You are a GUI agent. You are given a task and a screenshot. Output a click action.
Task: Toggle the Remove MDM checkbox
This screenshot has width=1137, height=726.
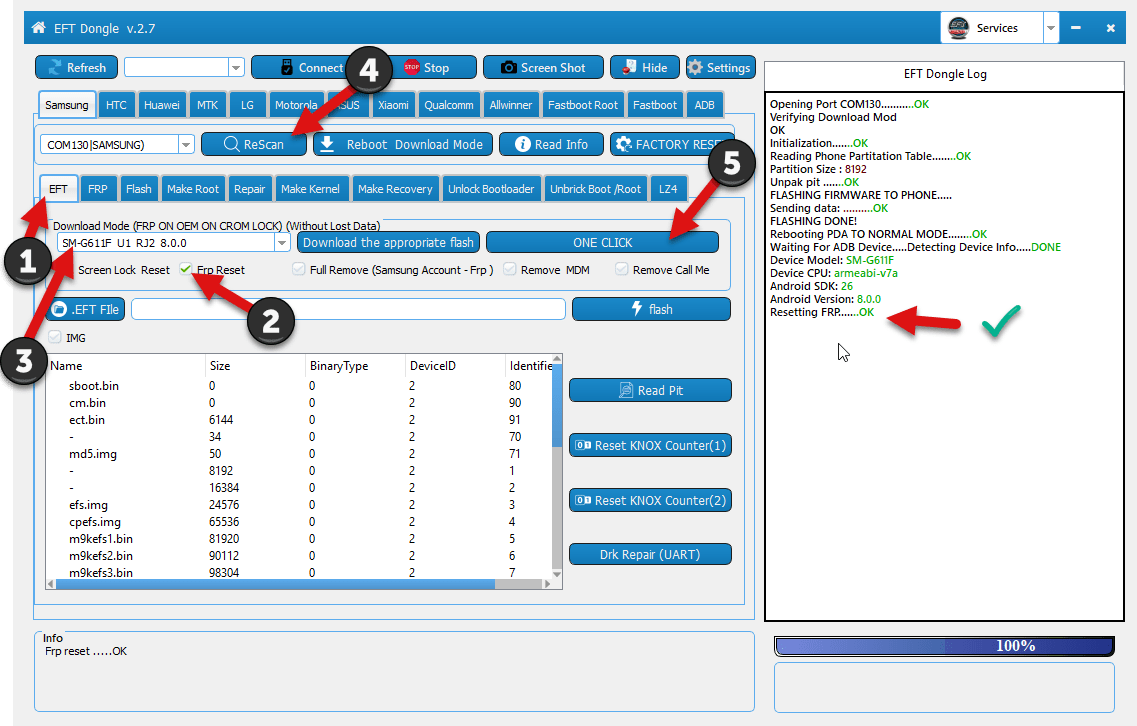(x=510, y=269)
